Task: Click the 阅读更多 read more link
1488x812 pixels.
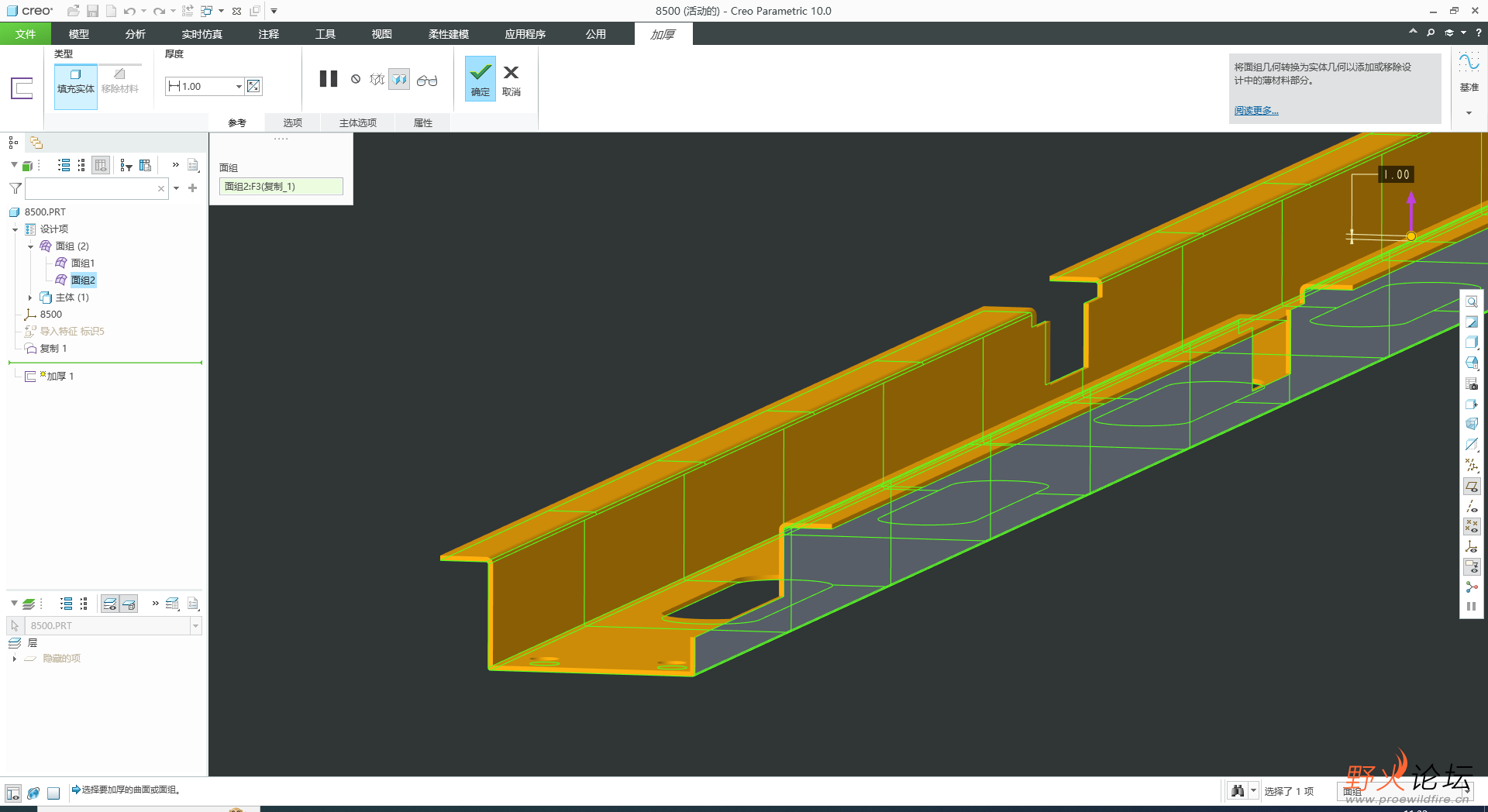Action: (x=1256, y=111)
